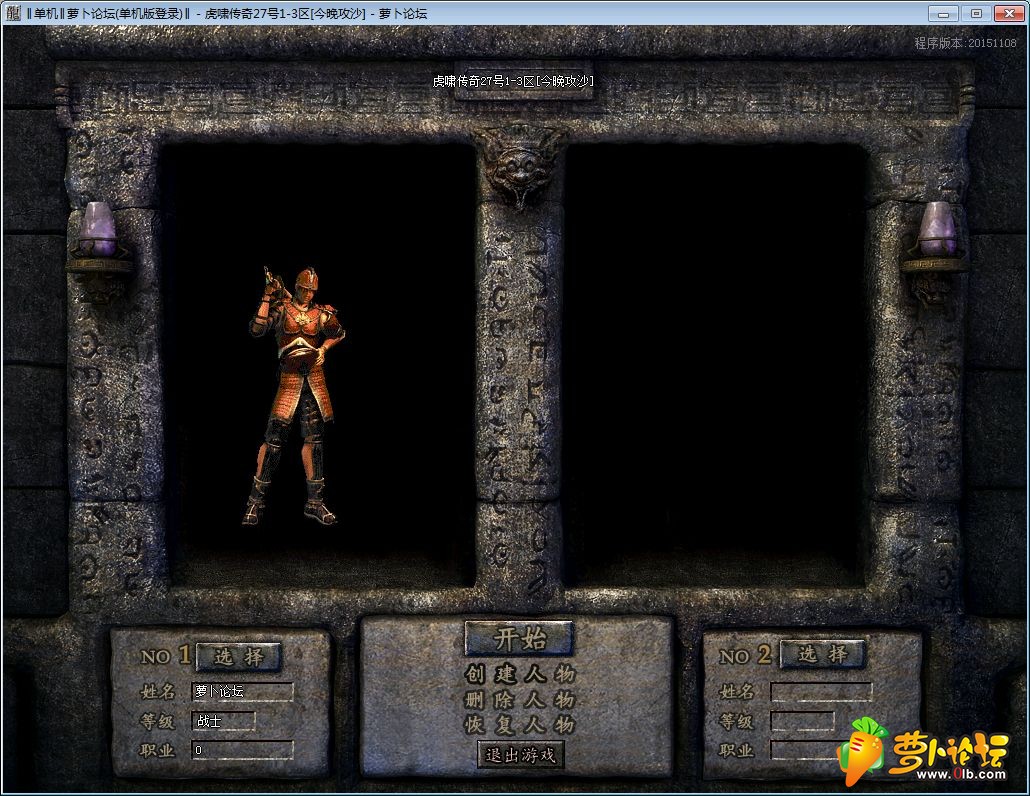Click 创建人物 to create a character
The image size is (1030, 796).
[x=520, y=673]
